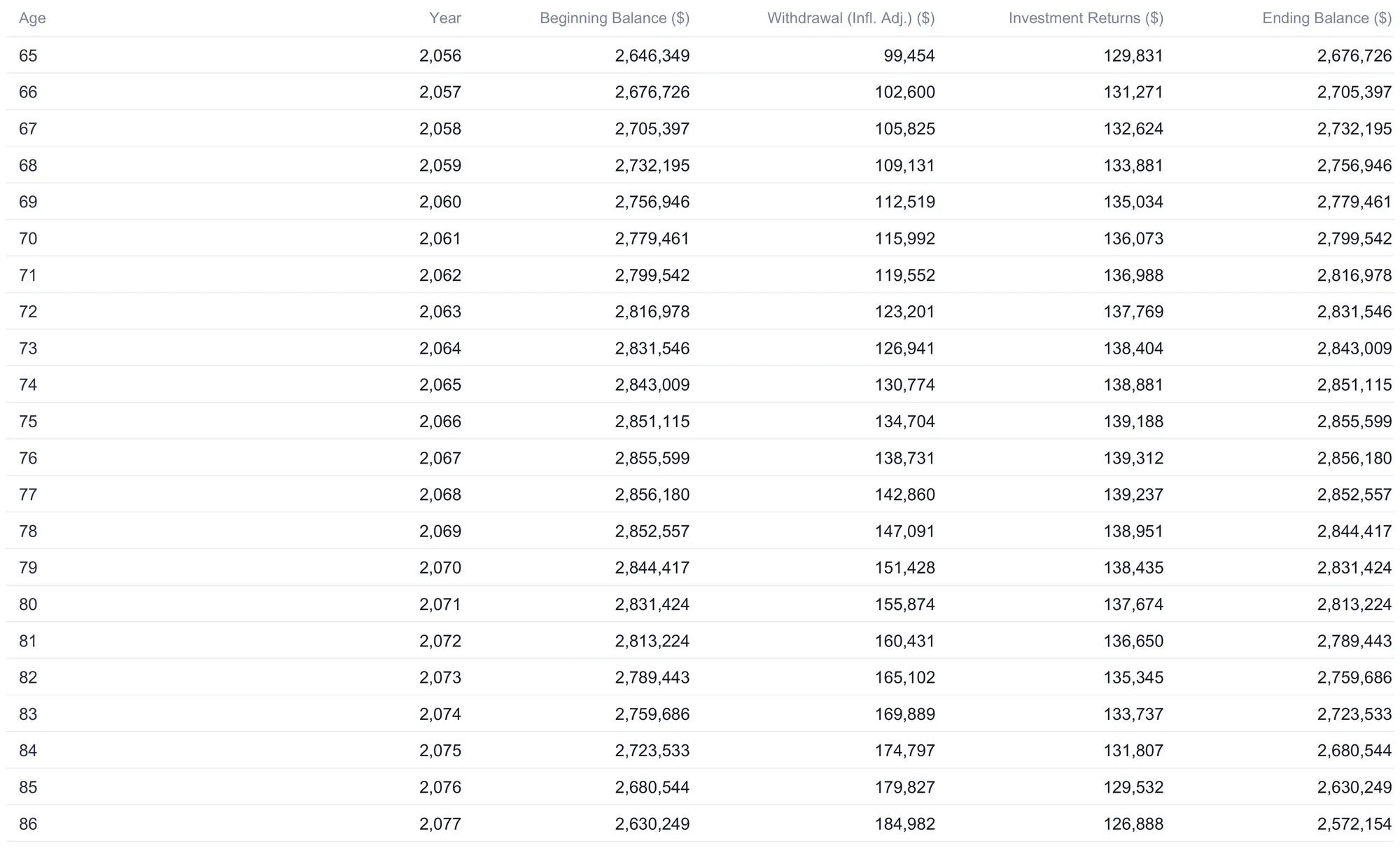
Task: Click ending balance 2,856,180 cell
Action: 1354,458
